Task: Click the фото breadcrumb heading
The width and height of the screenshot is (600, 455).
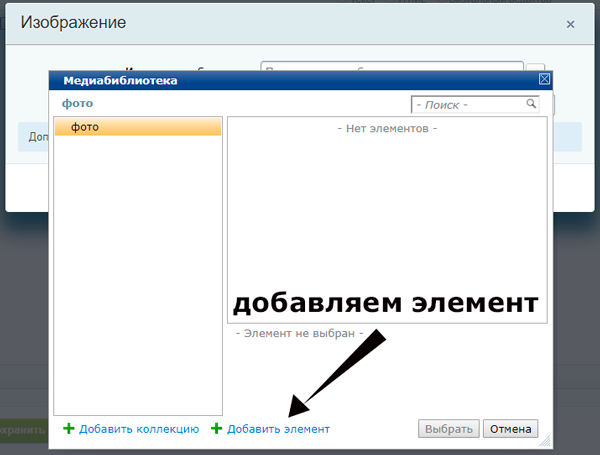Action: pyautogui.click(x=78, y=103)
